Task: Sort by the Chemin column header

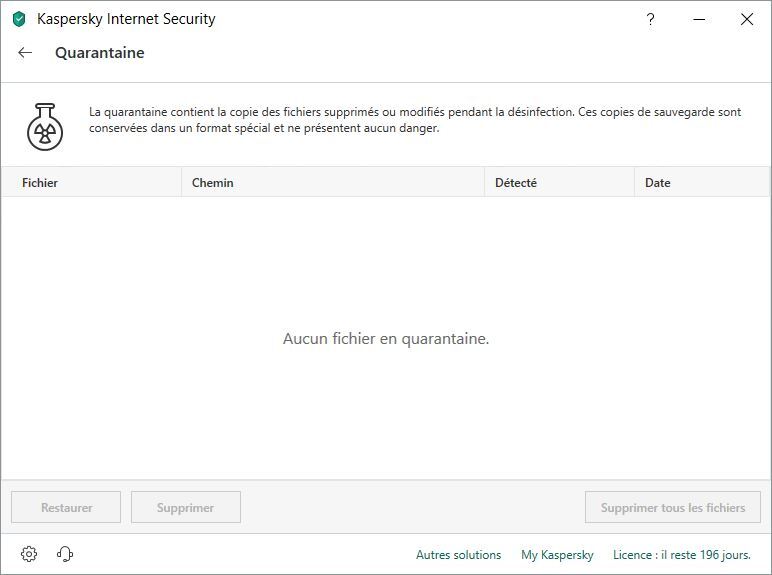Action: pyautogui.click(x=213, y=183)
